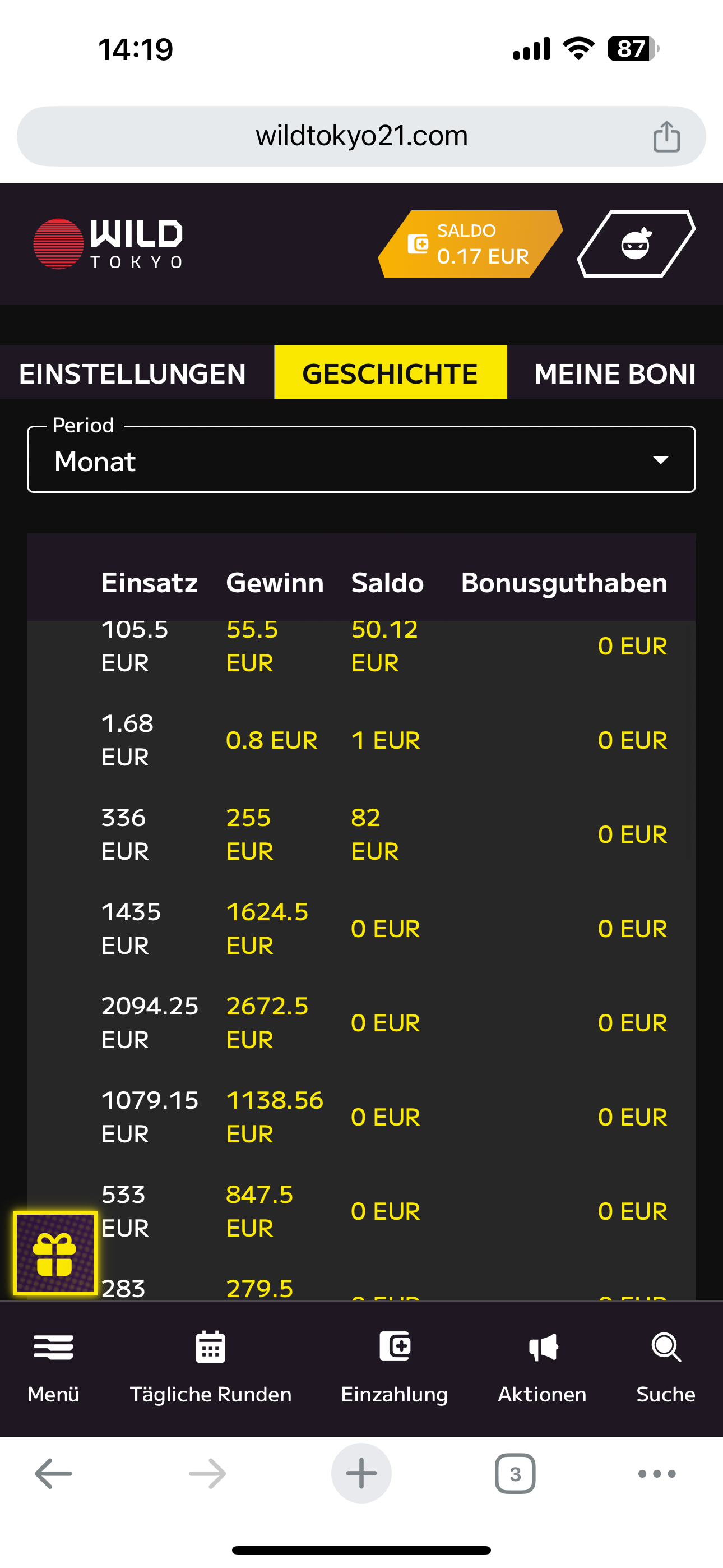Go back with browser back arrow

coord(54,1474)
